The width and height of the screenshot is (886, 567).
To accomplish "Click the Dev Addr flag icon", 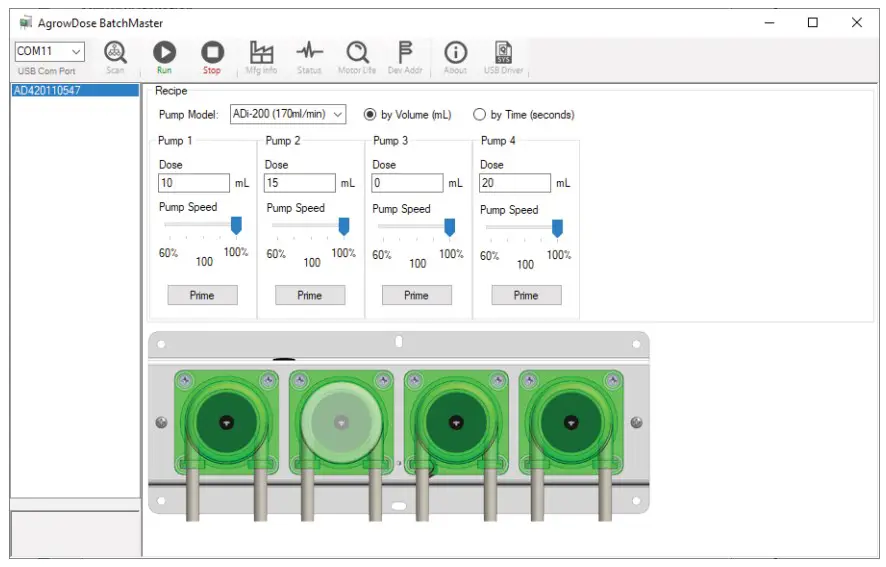I will [405, 53].
